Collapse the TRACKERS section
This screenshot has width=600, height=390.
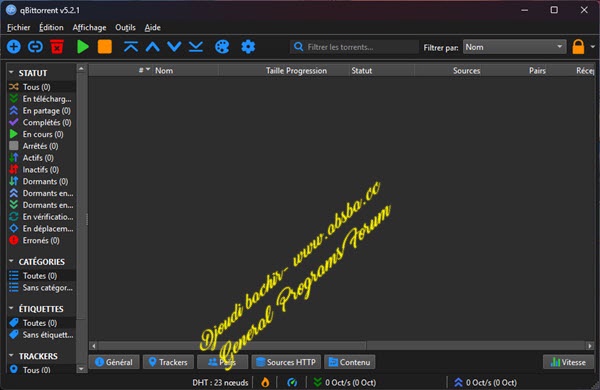(11, 356)
